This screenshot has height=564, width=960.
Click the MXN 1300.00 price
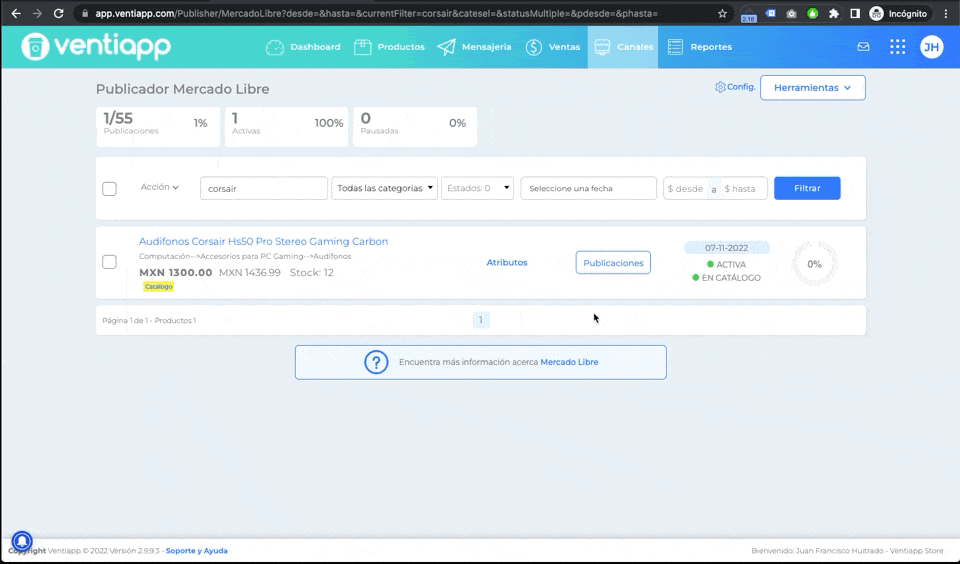tap(176, 273)
